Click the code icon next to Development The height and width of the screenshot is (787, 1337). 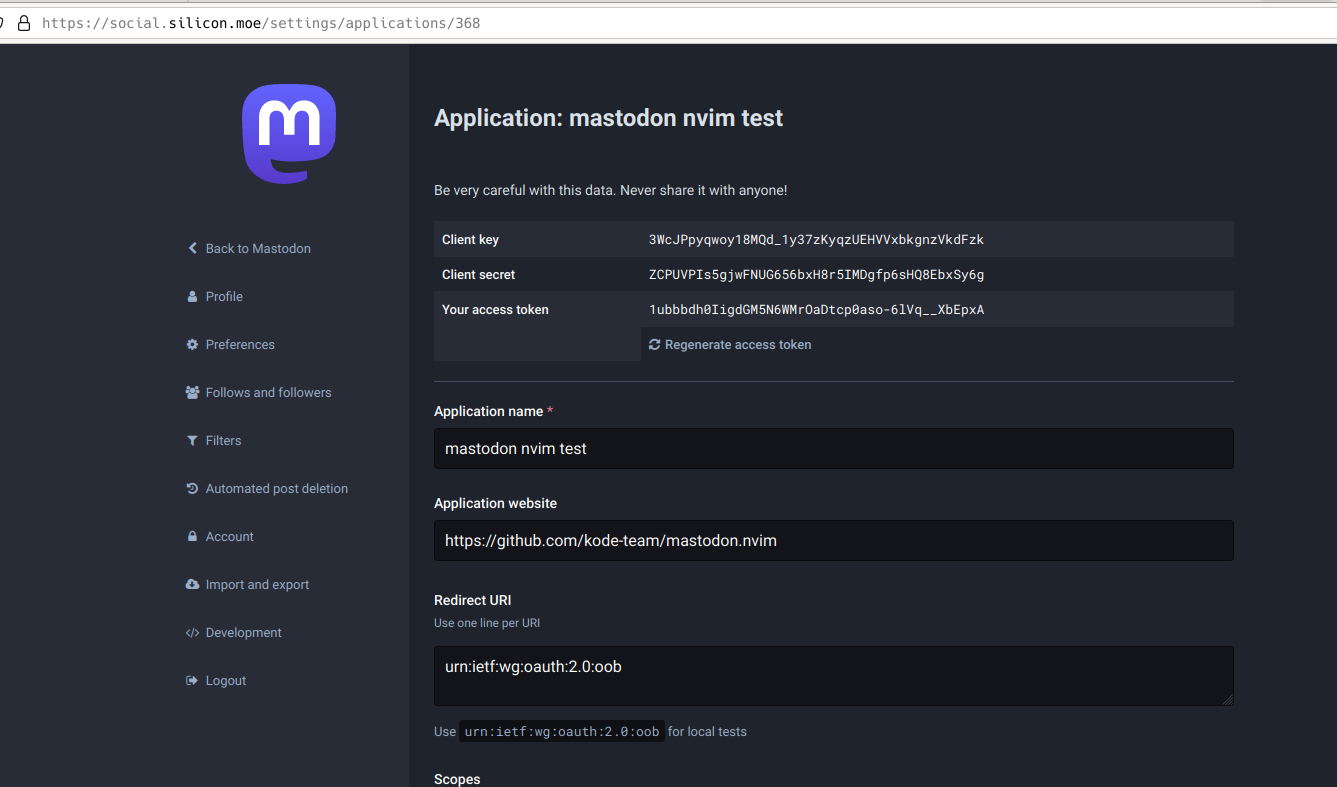tap(192, 632)
